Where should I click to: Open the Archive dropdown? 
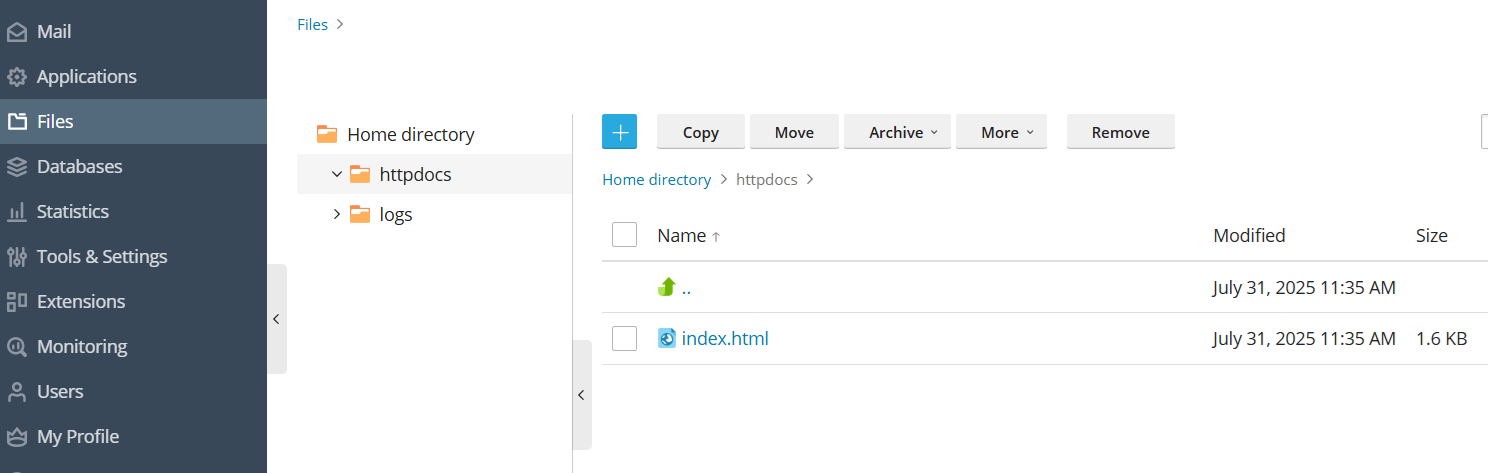[x=898, y=132]
